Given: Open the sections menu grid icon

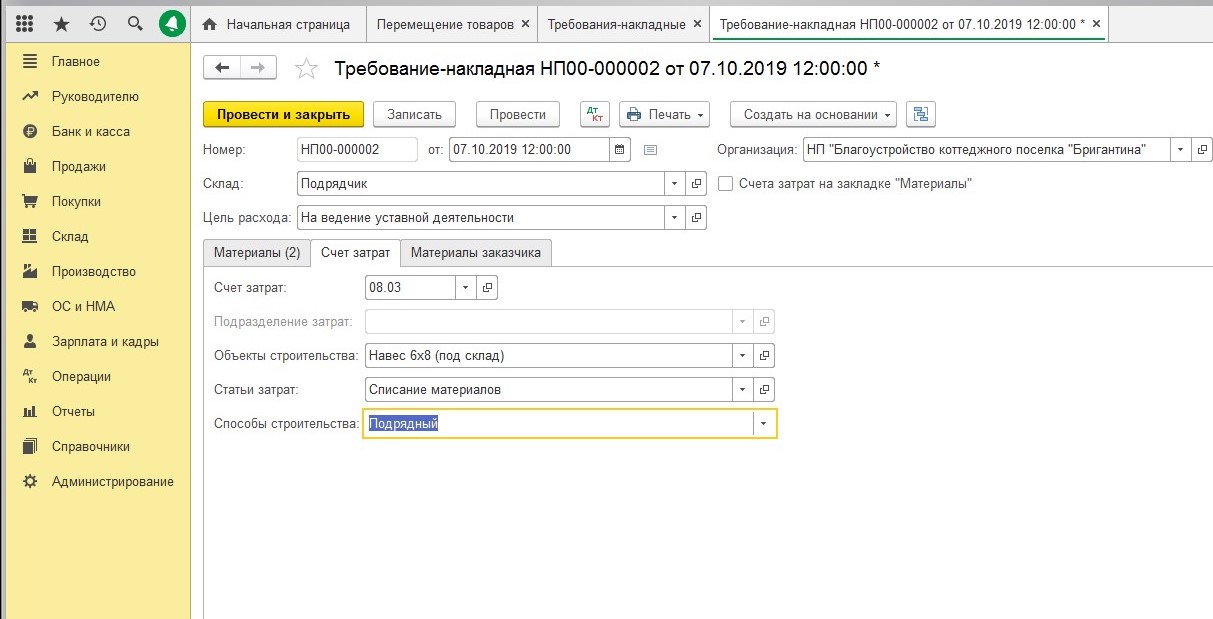Looking at the screenshot, I should pos(26,23).
